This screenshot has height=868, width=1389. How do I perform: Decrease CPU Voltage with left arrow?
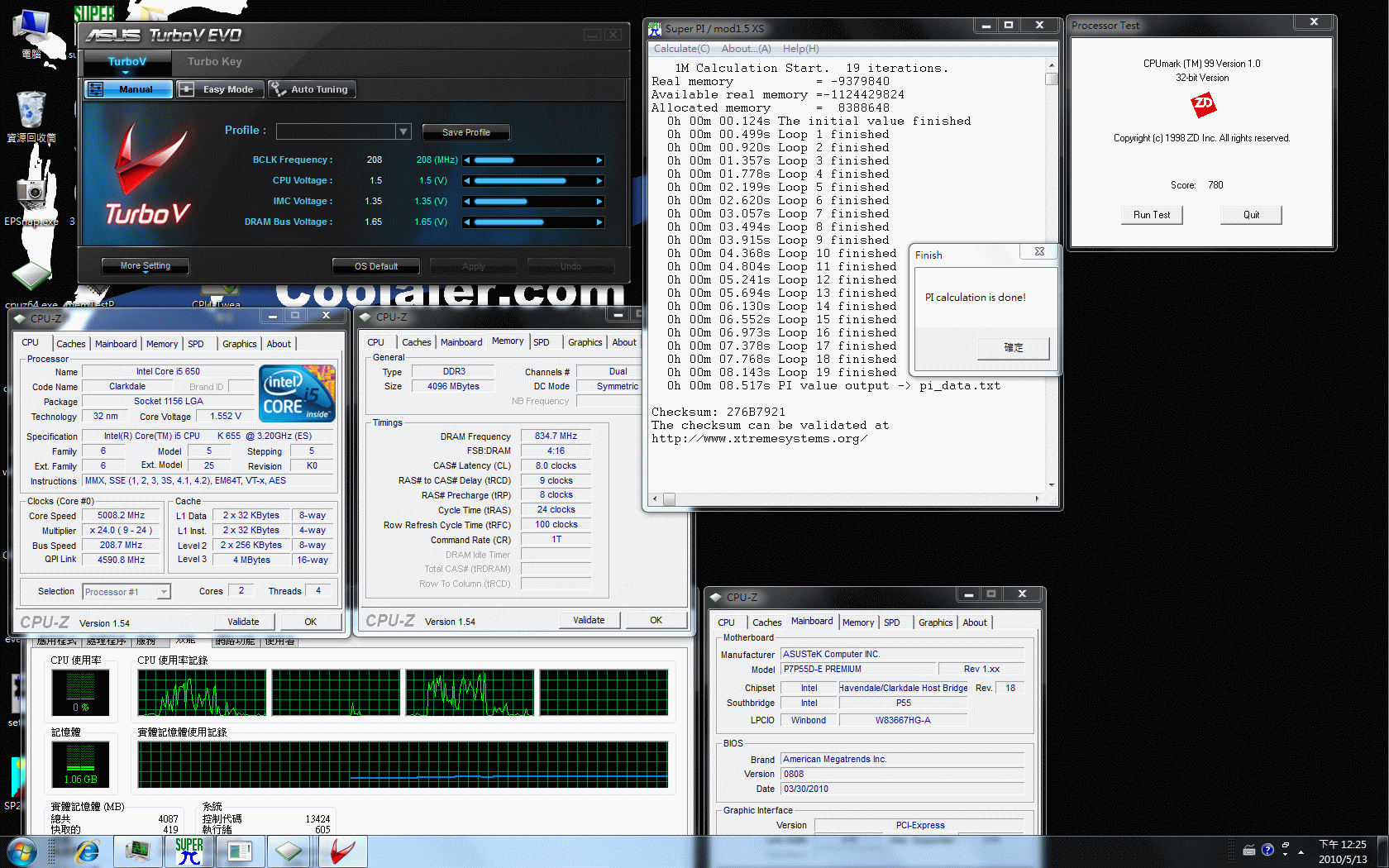click(x=467, y=181)
